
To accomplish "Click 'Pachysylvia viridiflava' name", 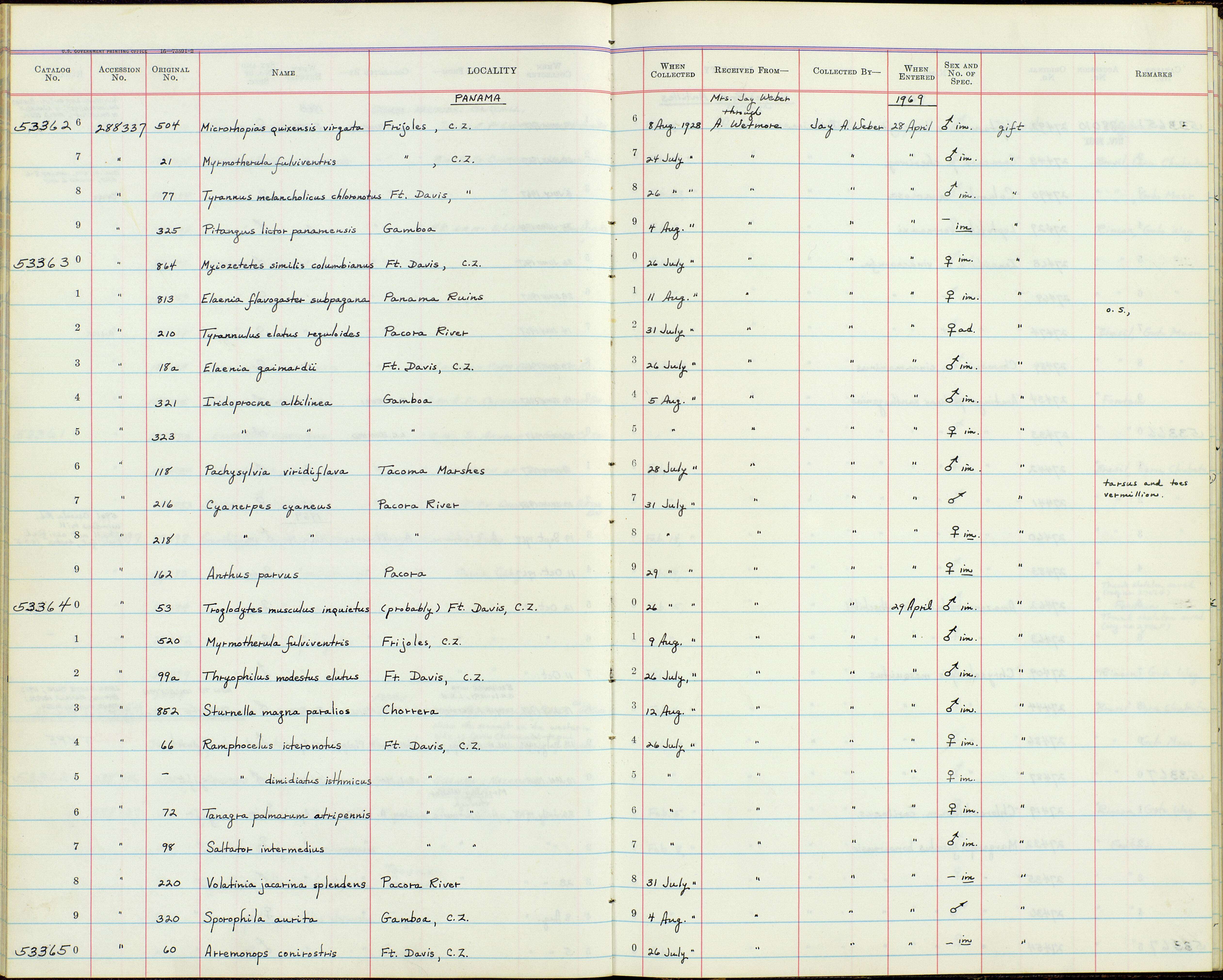I will 276,471.
